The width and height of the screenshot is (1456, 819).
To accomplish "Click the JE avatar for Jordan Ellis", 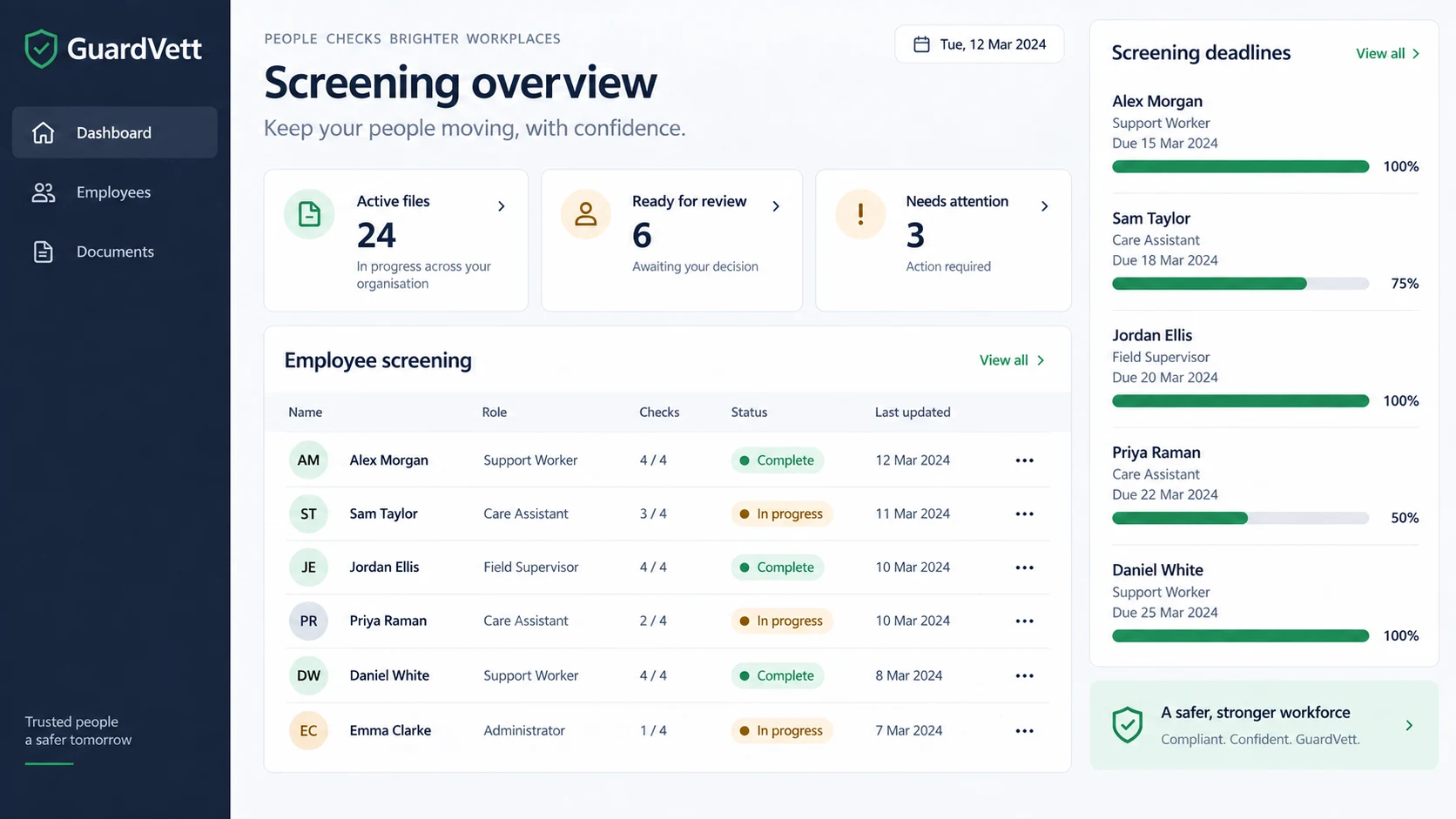I will coord(308,567).
